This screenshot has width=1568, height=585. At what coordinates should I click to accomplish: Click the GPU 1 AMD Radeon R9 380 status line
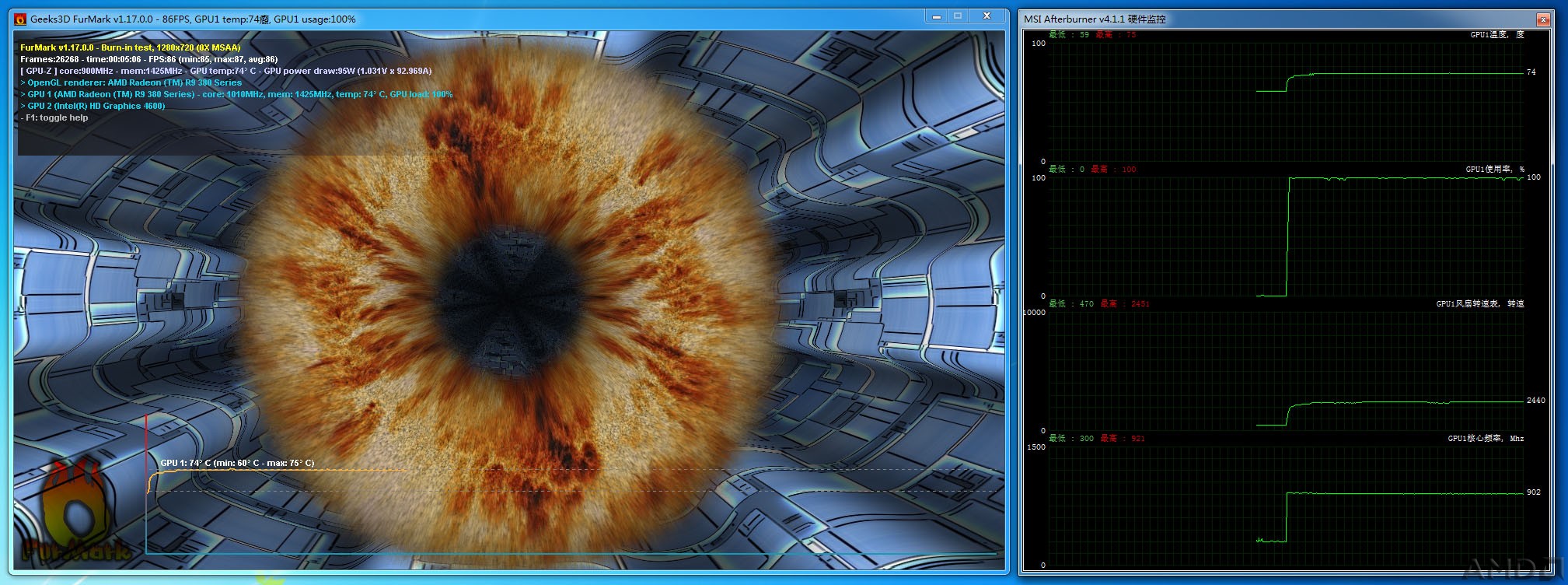(236, 94)
